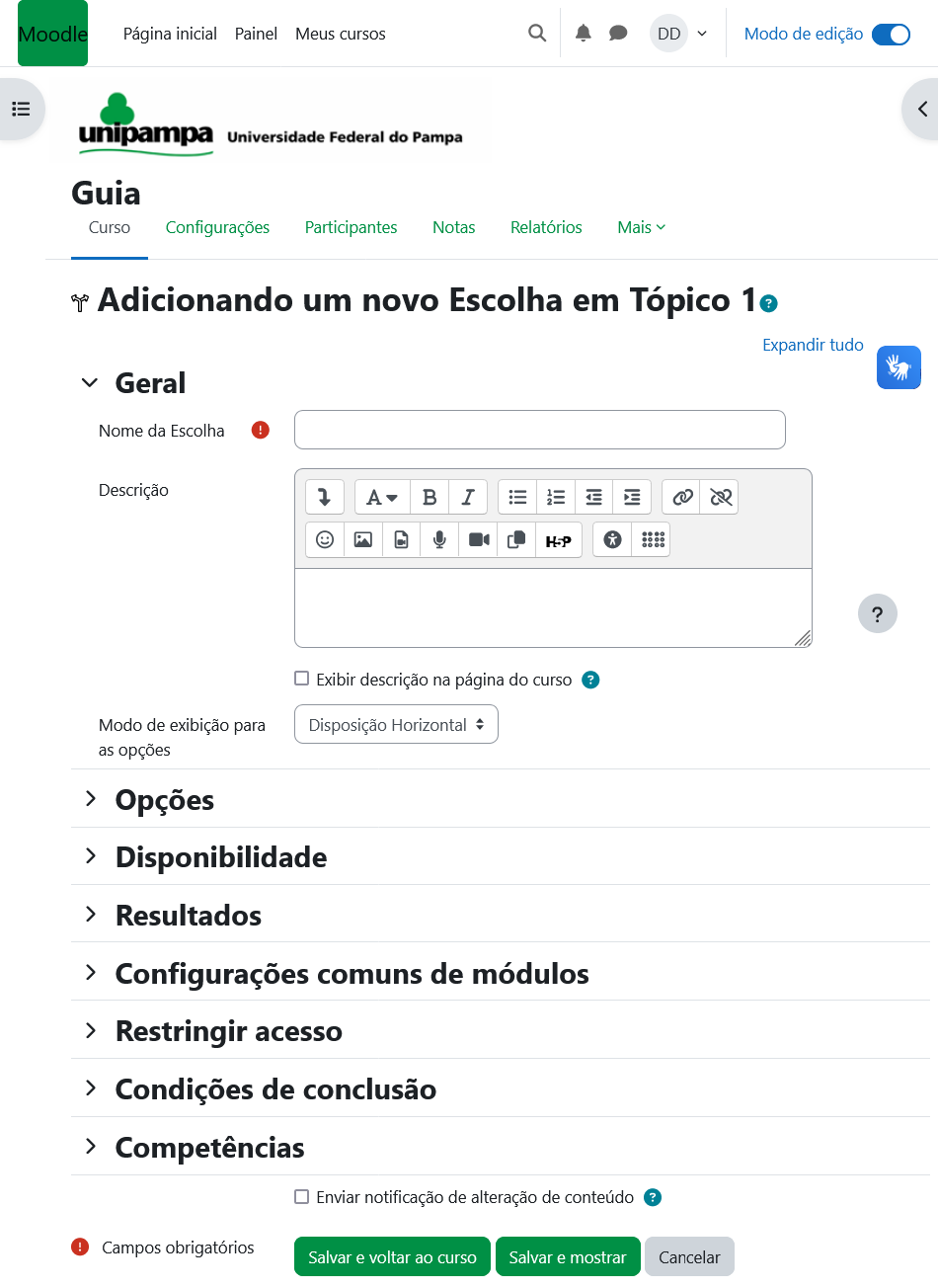Click the insert link icon
This screenshot has height=1288, width=938.
(x=682, y=497)
